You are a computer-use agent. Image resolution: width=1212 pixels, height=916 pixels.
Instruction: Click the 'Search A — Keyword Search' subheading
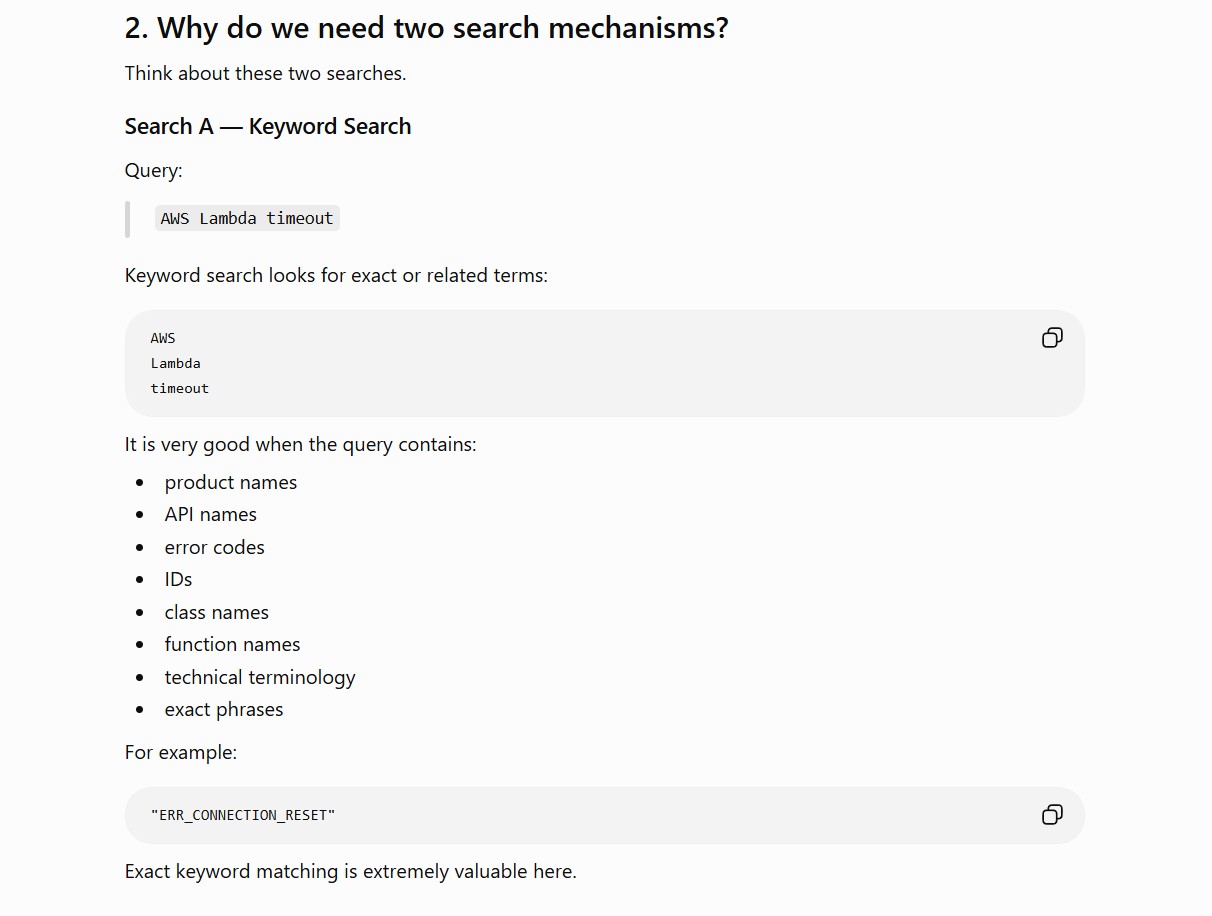coord(268,126)
